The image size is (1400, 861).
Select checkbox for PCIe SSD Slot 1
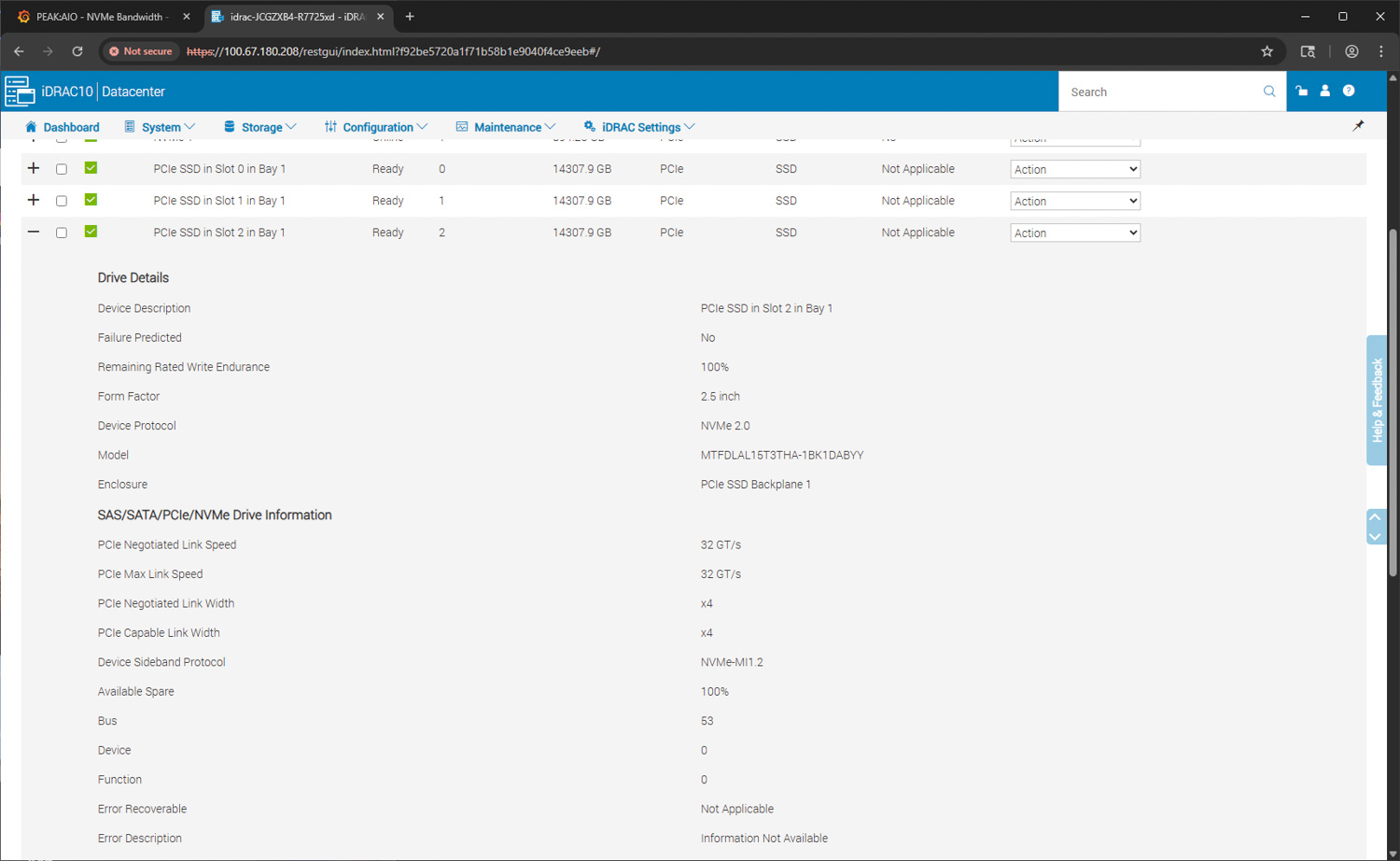tap(62, 201)
